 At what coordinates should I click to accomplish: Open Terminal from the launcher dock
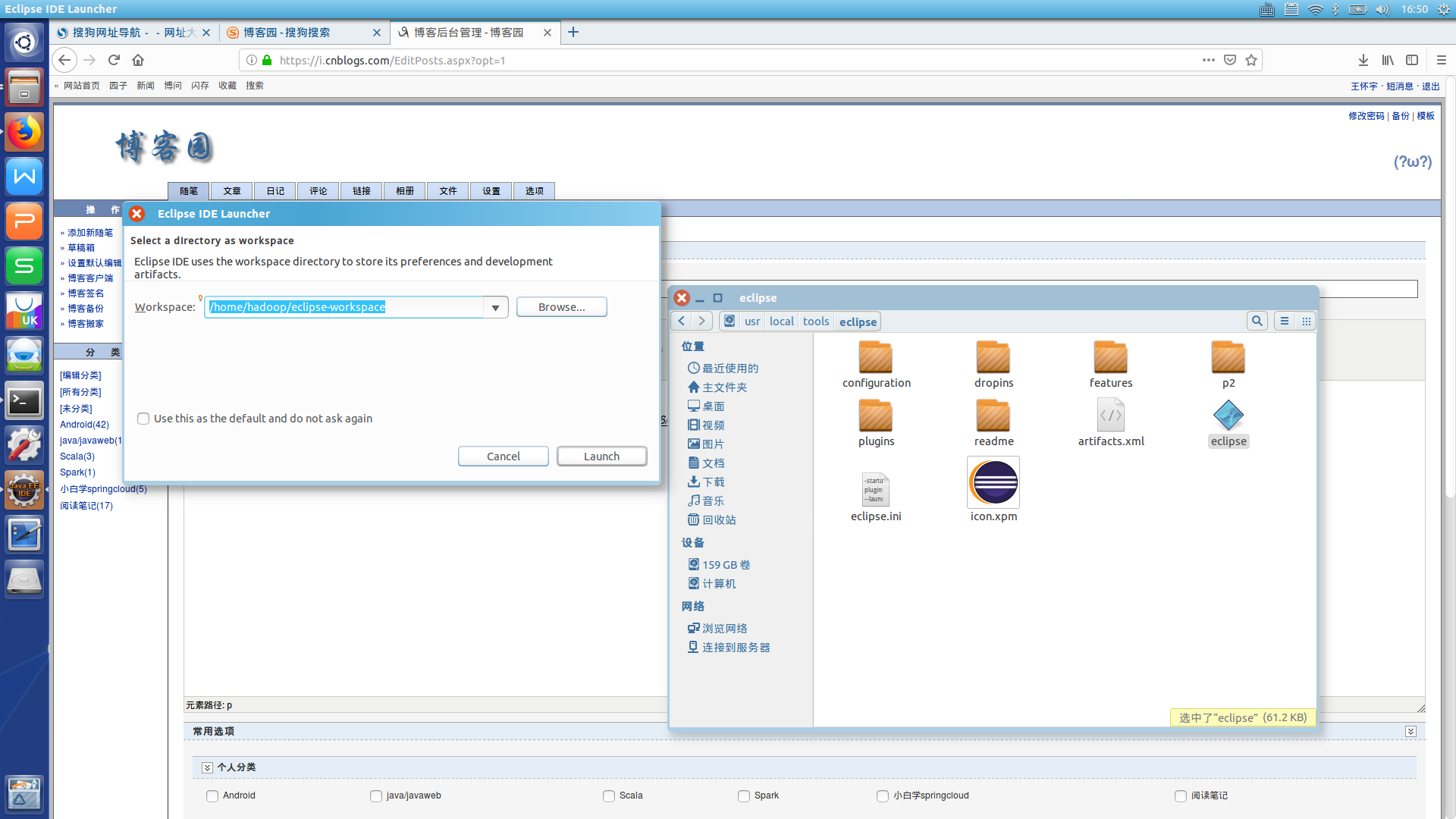point(24,401)
